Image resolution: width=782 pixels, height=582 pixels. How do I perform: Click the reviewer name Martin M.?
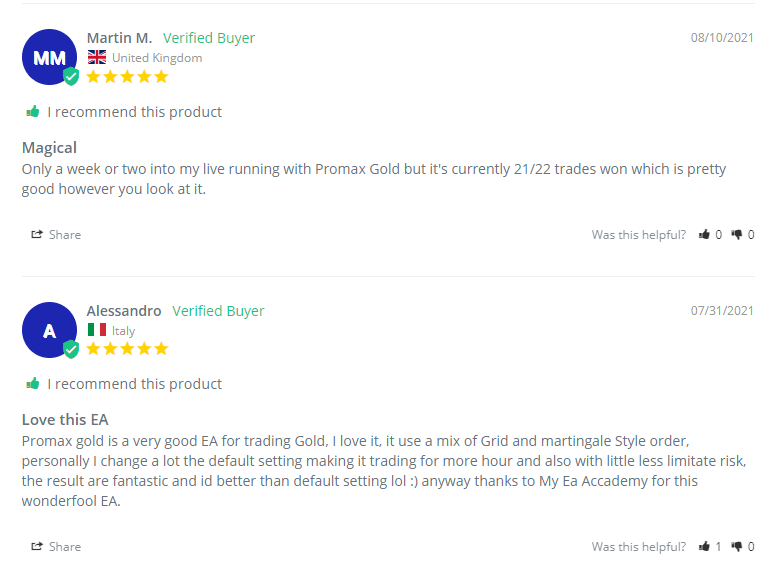(119, 38)
